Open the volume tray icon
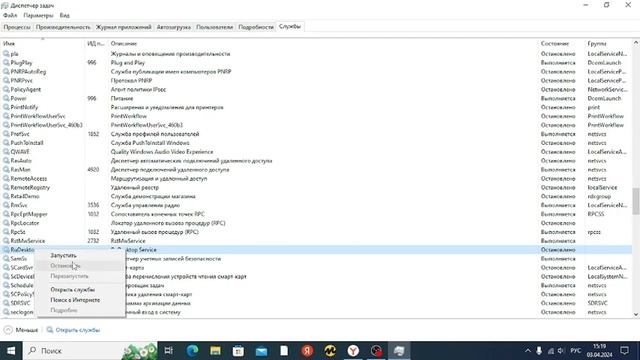 click(561, 351)
